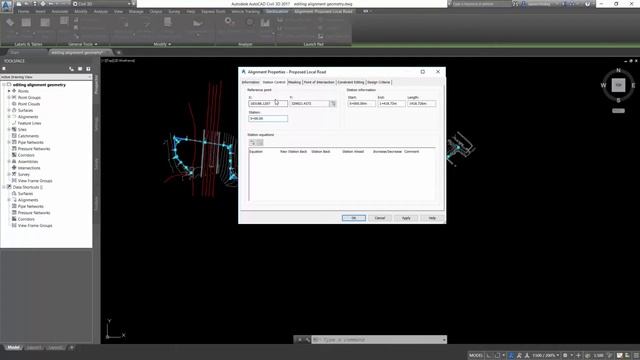Click the command line input
The height and width of the screenshot is (360, 640).
pos(378,340)
